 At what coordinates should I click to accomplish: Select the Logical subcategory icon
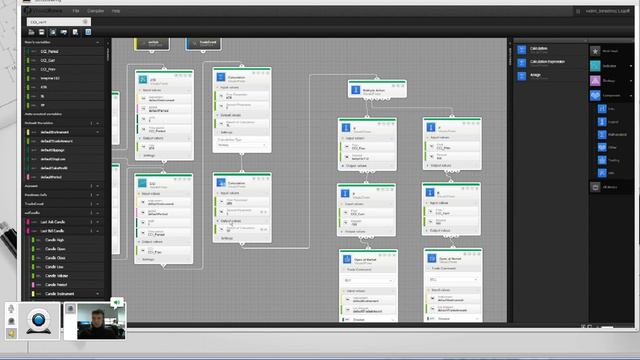[x=602, y=122]
